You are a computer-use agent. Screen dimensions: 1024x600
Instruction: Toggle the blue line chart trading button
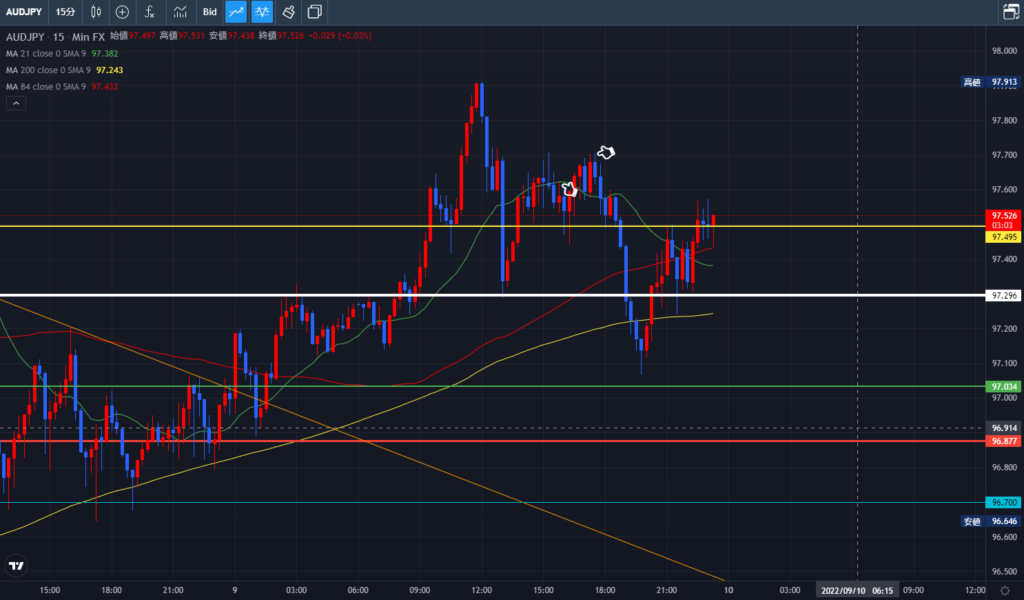tap(236, 12)
